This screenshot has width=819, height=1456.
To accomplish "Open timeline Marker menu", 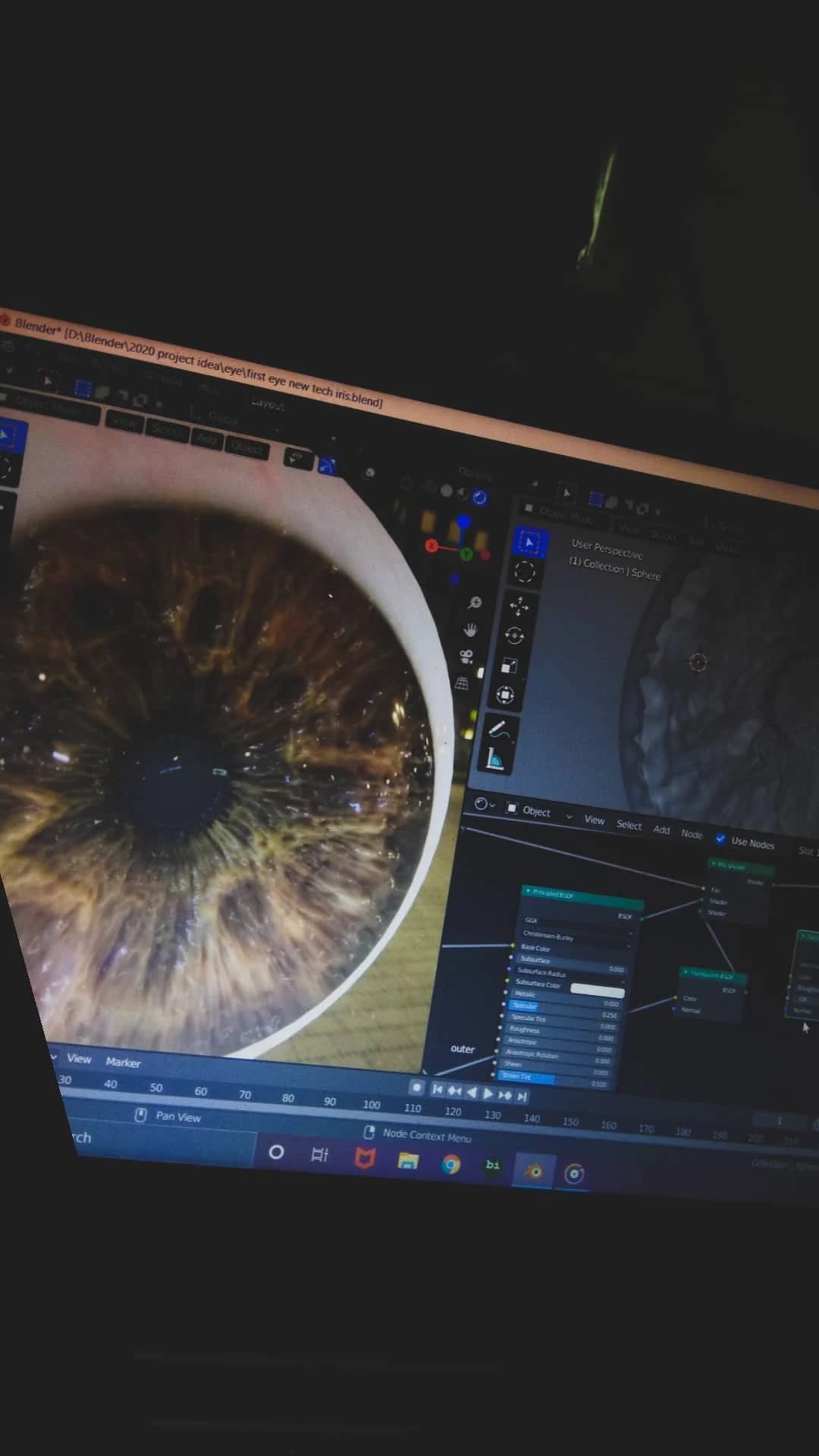I will (x=123, y=1062).
